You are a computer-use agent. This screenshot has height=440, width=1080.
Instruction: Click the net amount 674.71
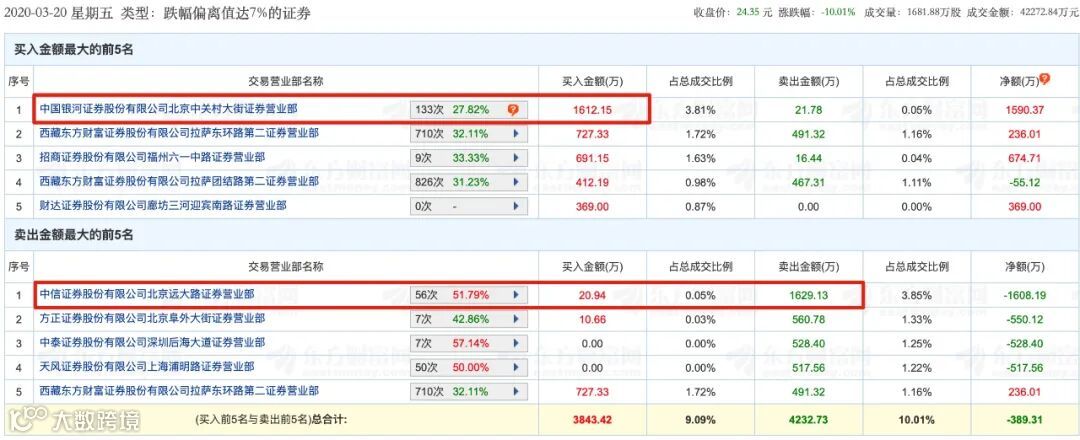pyautogui.click(x=1024, y=158)
